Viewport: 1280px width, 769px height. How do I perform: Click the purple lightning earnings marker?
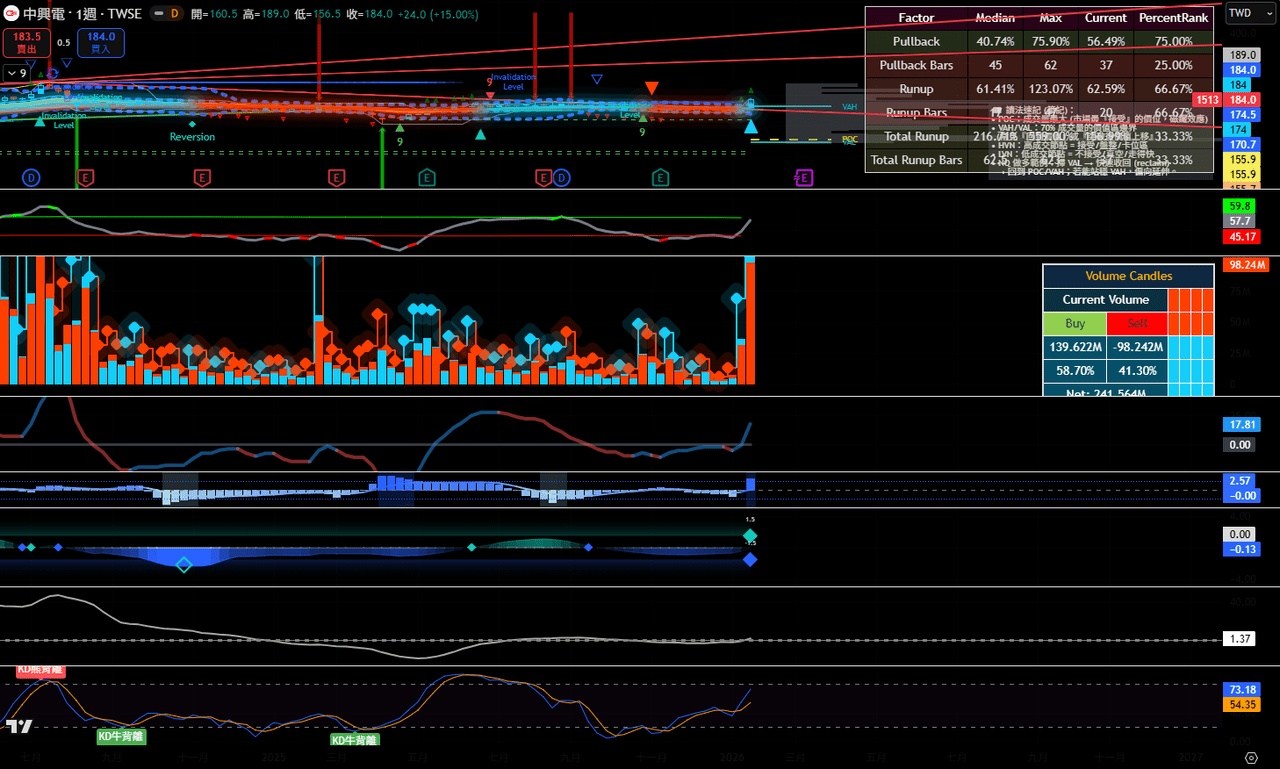(x=804, y=178)
